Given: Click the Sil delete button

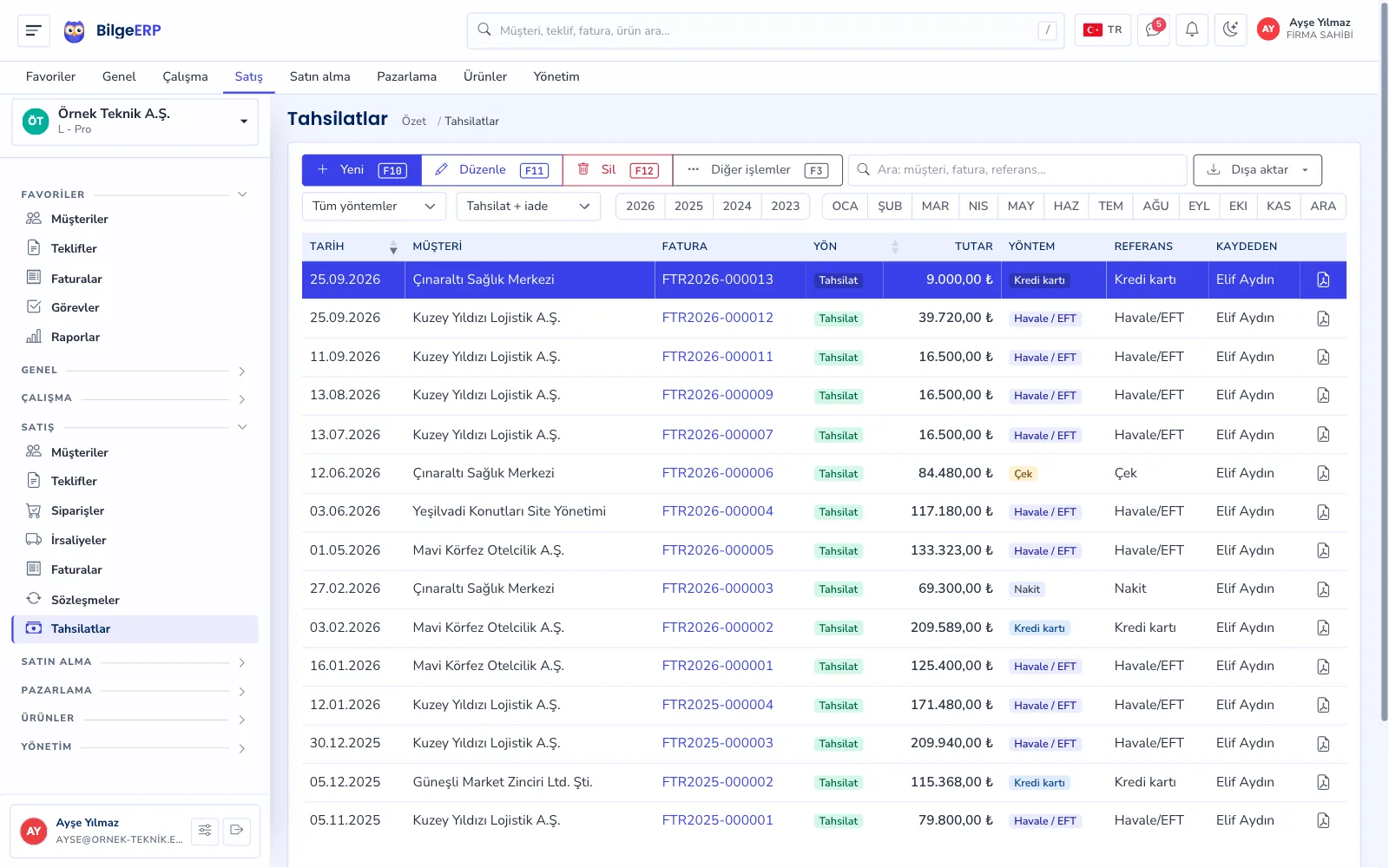Looking at the screenshot, I should click(x=618, y=170).
